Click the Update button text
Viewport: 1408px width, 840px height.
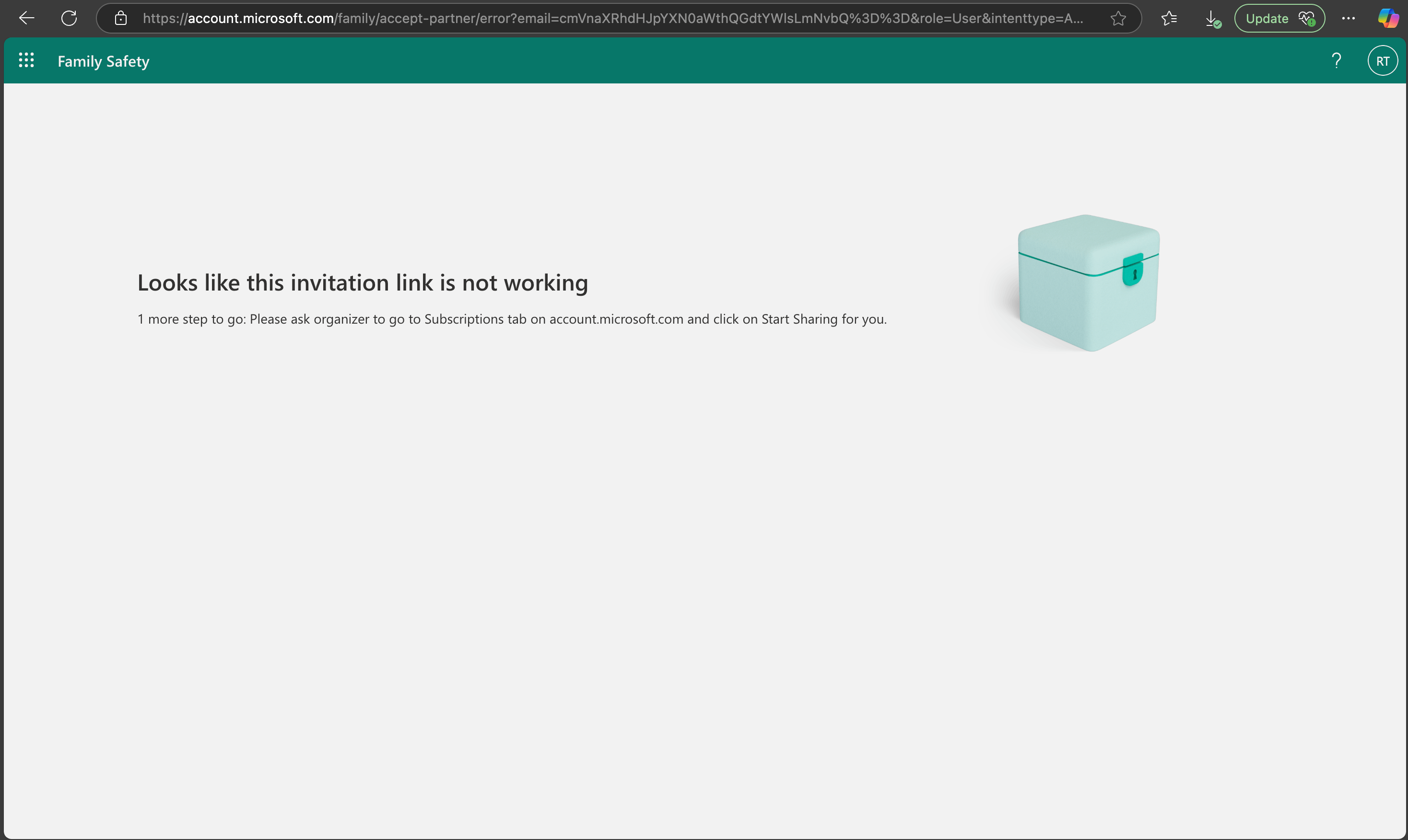coord(1267,19)
